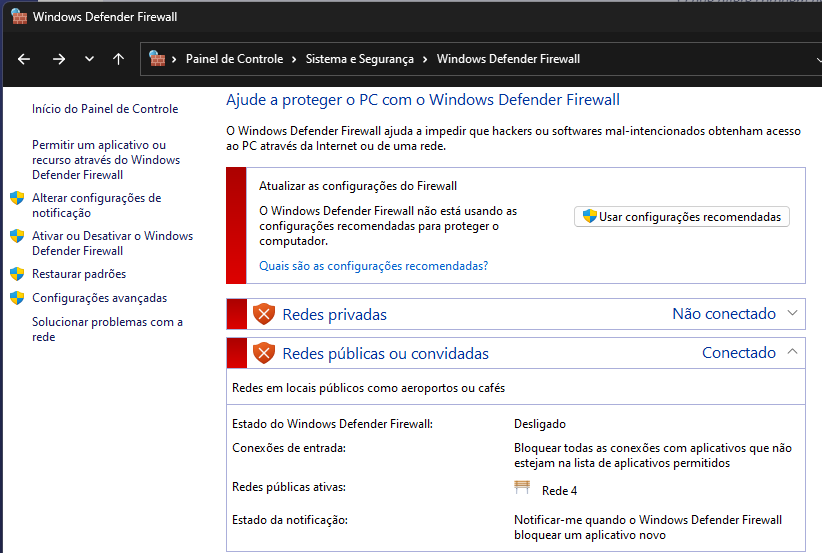Click the Desligado firewall state value
The width and height of the screenshot is (822, 553).
(540, 424)
